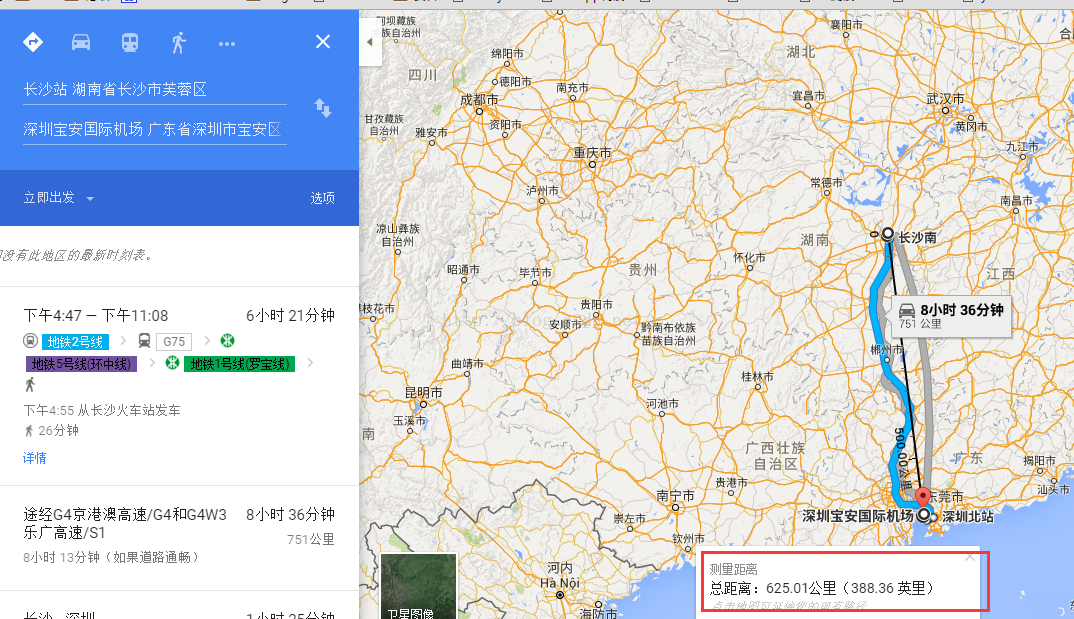Click the 地铁1号线(罗宝线) badge
Viewport: 1074px width, 619px height.
pos(239,364)
